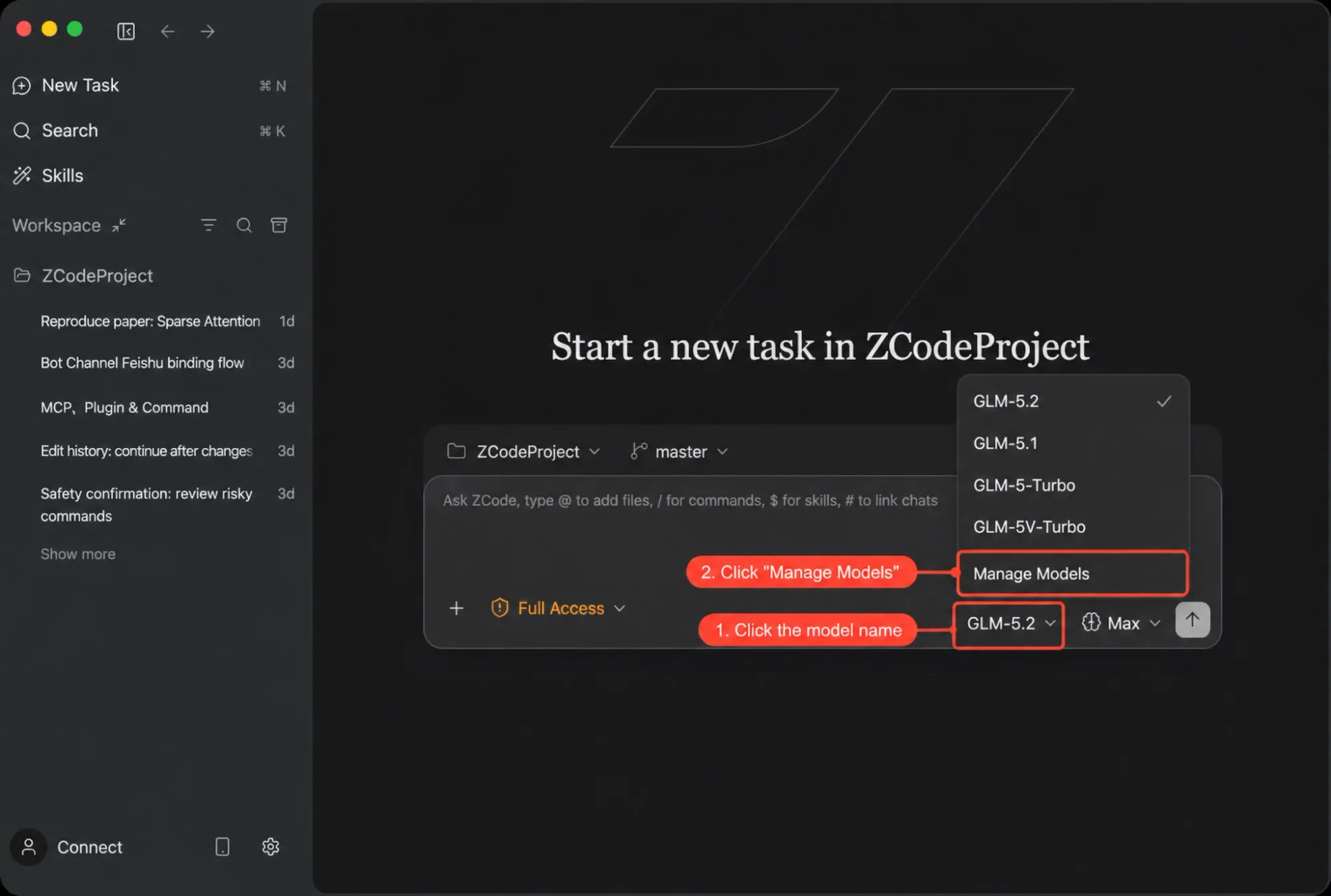Viewport: 1331px width, 896px height.
Task: Open the workspace filter icon
Action: (208, 225)
